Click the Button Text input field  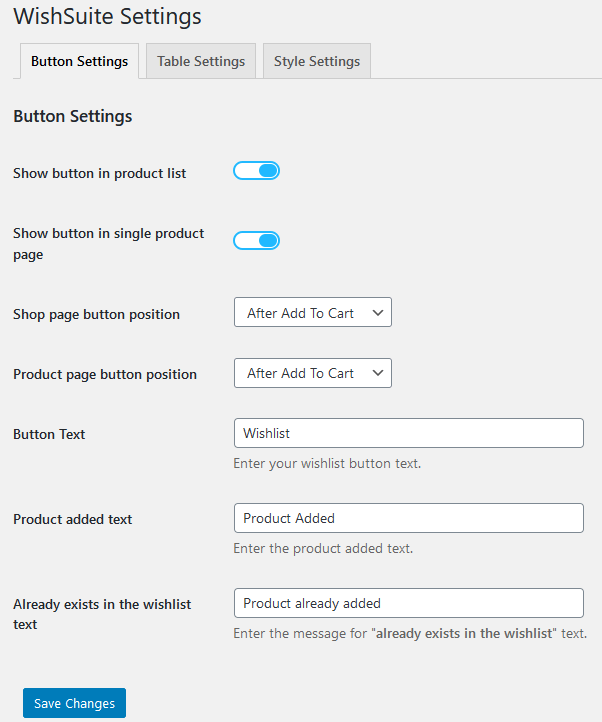pyautogui.click(x=409, y=433)
